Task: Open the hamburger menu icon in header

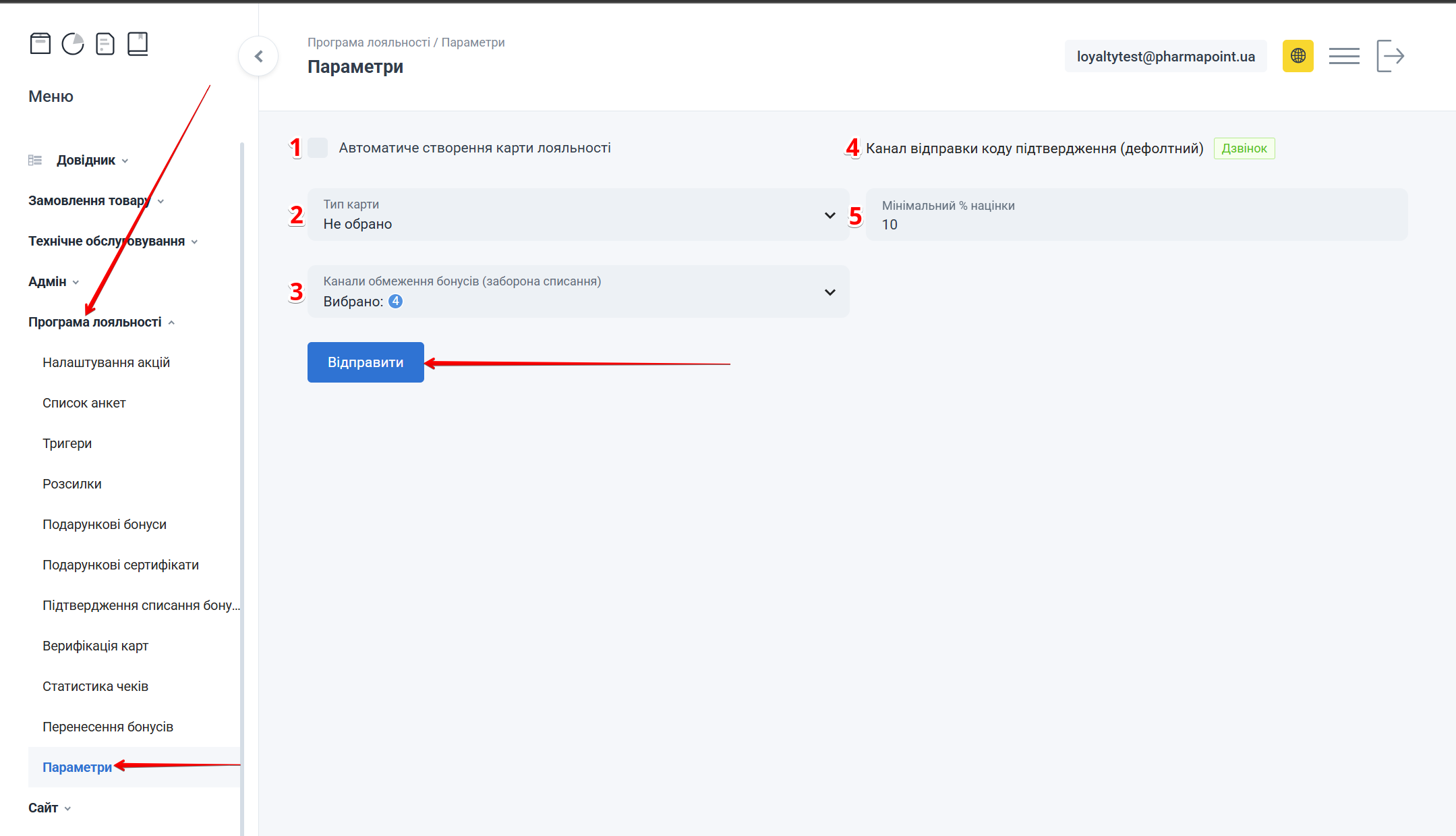Action: (x=1344, y=56)
